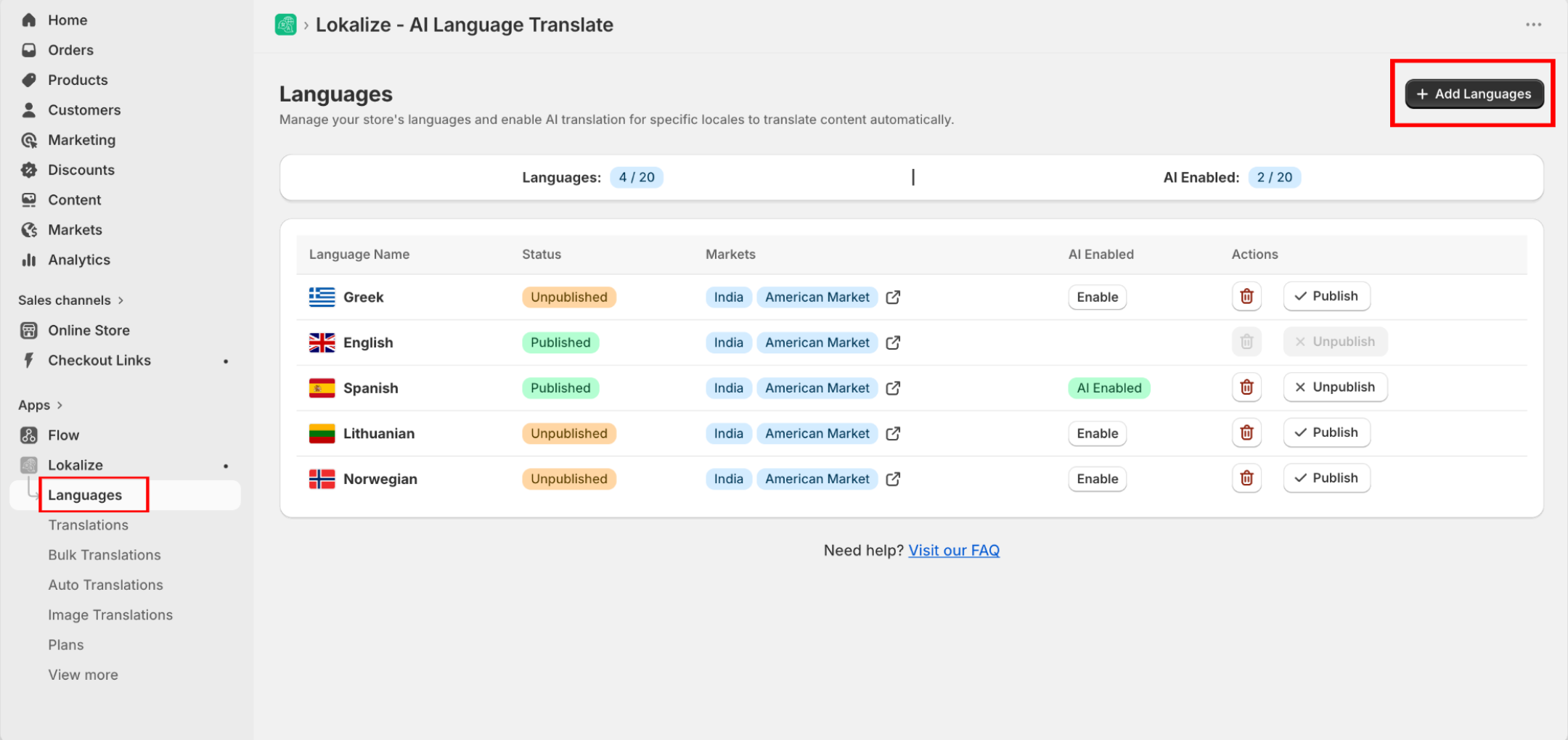Delete the Spanish language with trash icon
The height and width of the screenshot is (740, 1568).
click(x=1246, y=387)
